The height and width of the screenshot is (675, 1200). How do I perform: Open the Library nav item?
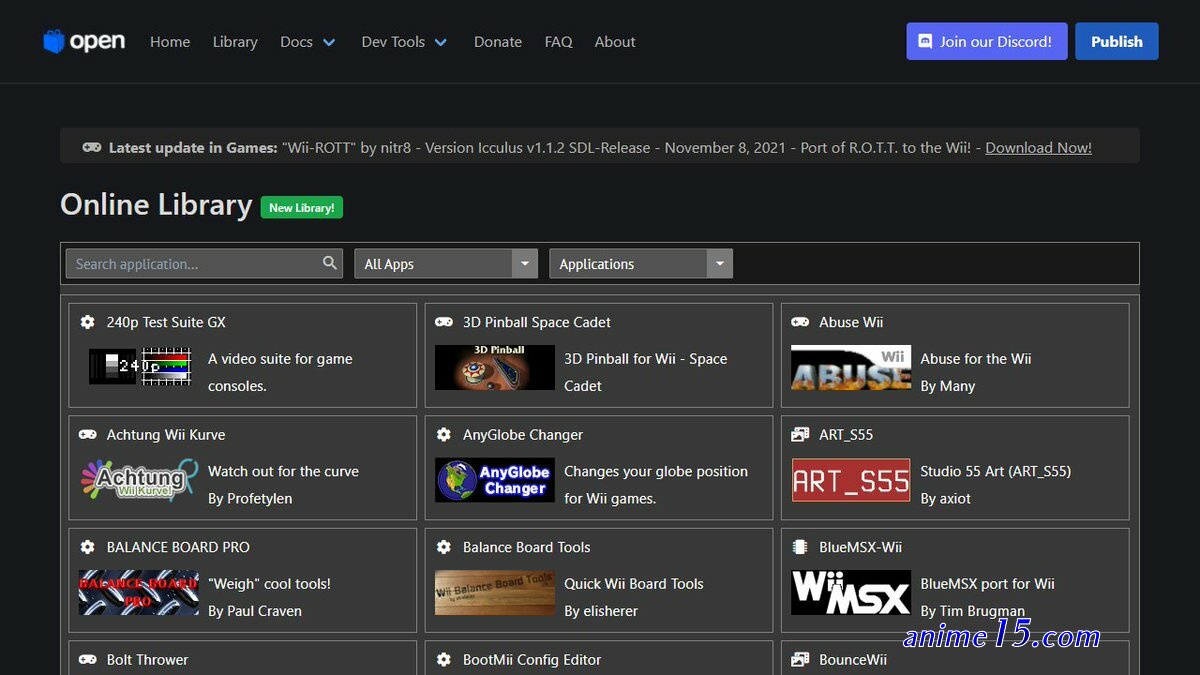[x=235, y=42]
